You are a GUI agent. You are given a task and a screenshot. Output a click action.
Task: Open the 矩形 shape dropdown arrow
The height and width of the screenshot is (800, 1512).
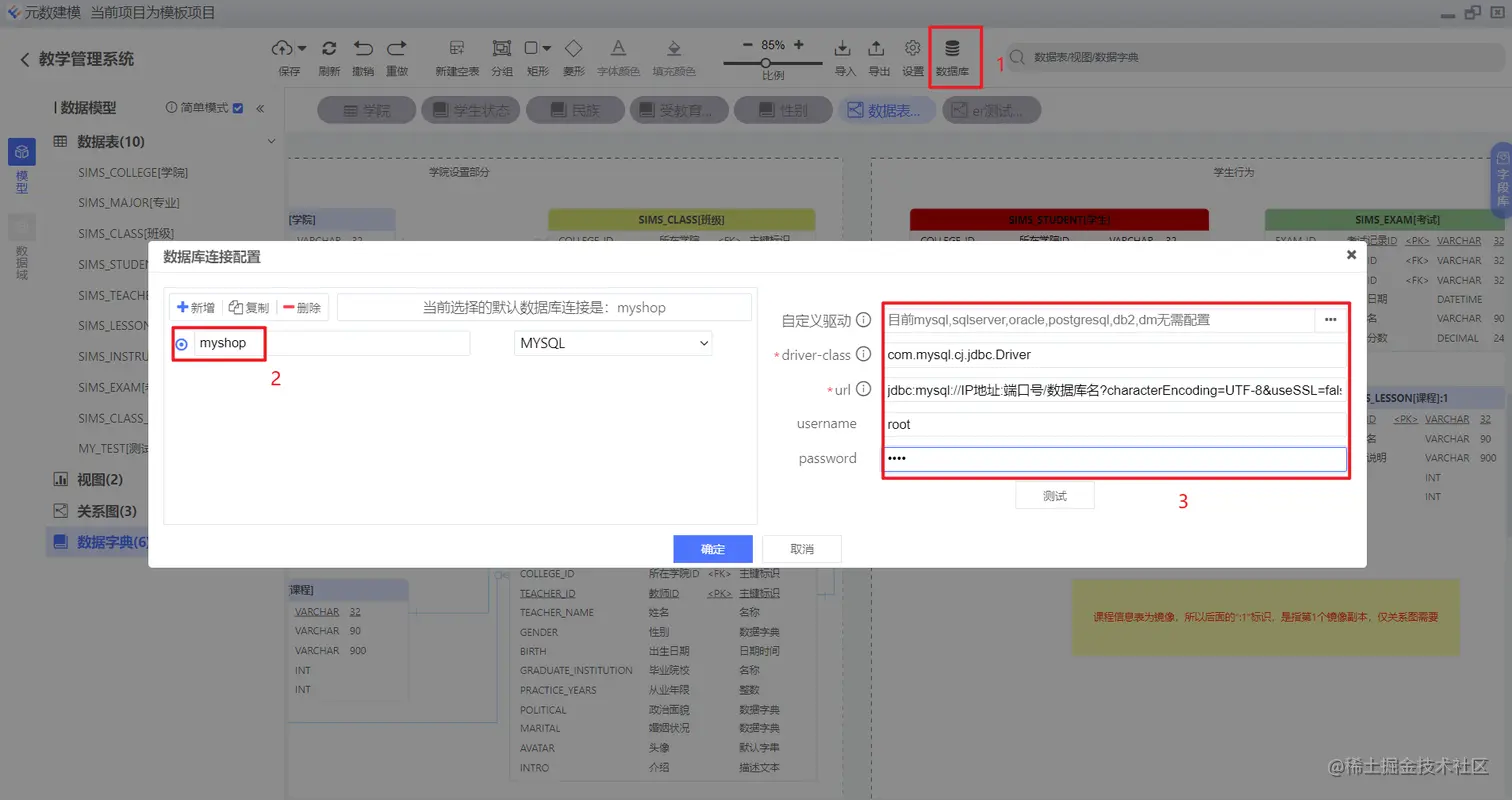click(x=546, y=48)
